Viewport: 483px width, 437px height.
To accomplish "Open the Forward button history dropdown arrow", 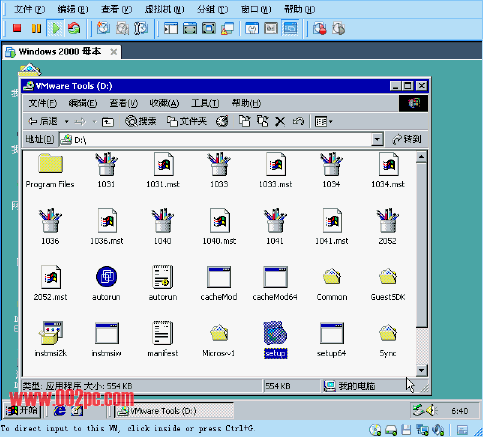I will (x=95, y=122).
